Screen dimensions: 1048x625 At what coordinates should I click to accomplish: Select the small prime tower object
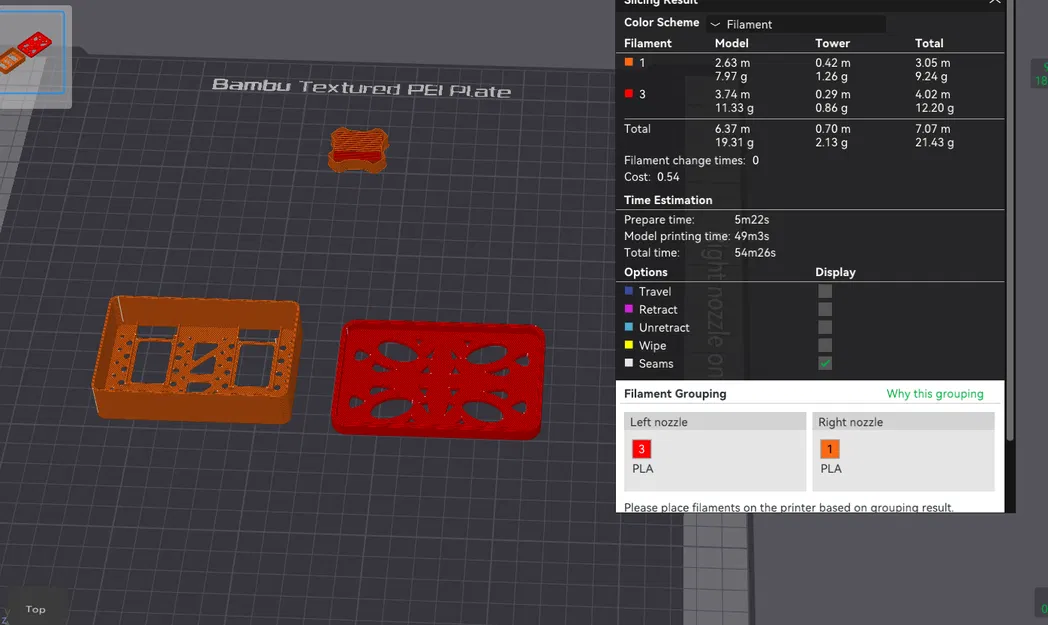(x=359, y=150)
